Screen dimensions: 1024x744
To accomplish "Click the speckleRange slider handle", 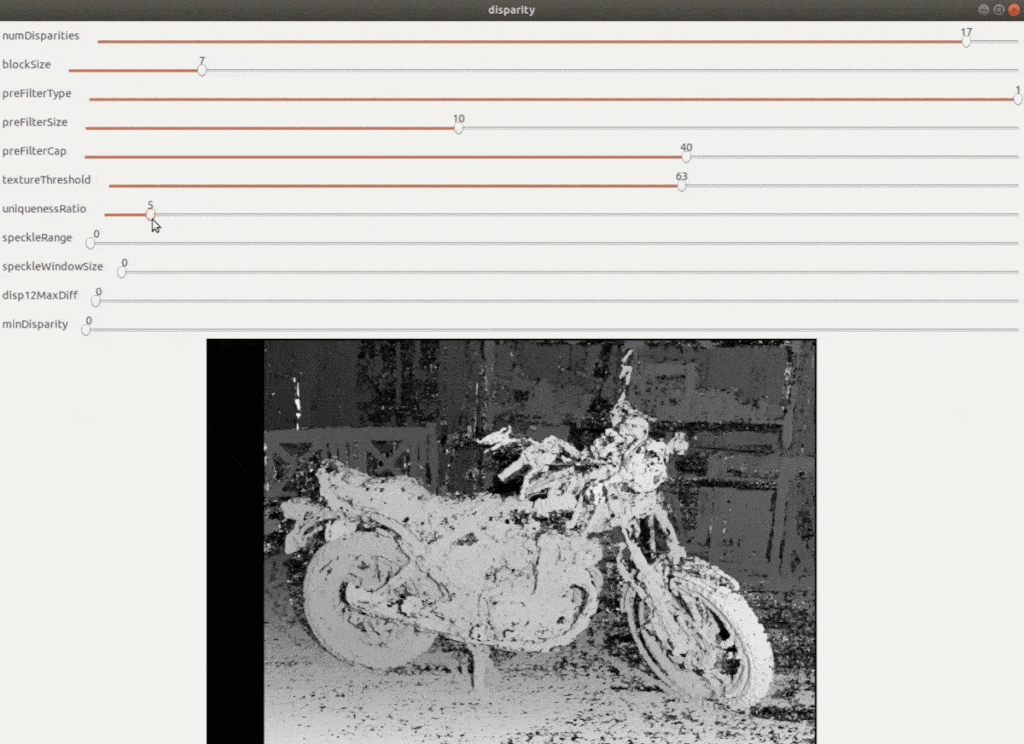I will tap(90, 244).
